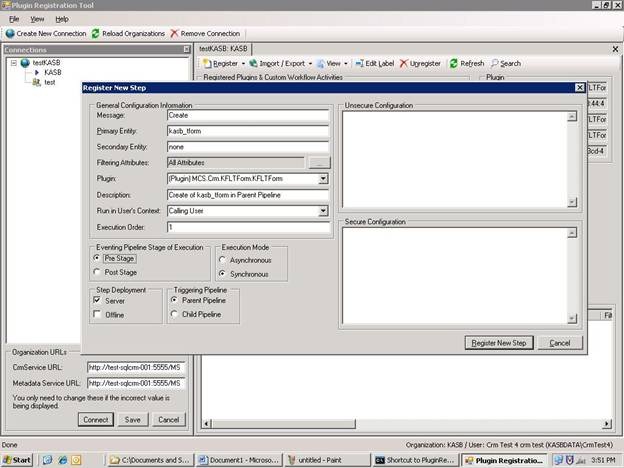624x468 pixels.
Task: Close the Register New Step dialog
Action: (x=580, y=88)
